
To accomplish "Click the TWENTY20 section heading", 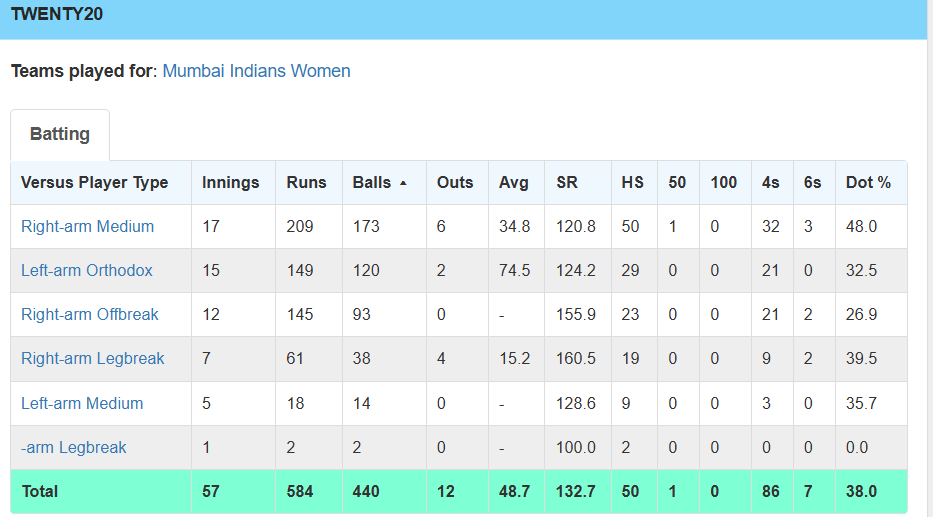I will click(57, 14).
